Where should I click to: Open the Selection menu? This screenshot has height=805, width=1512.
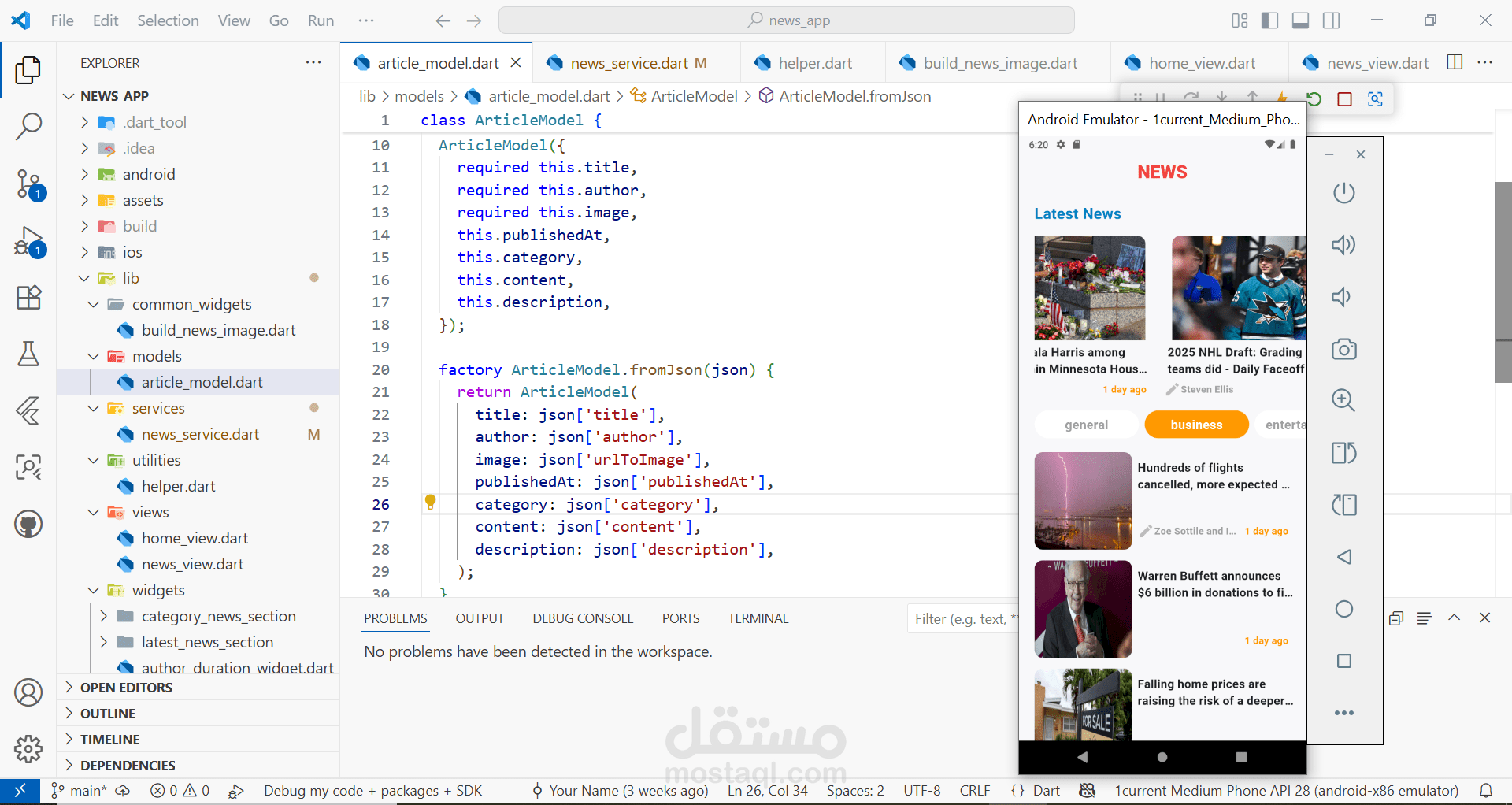pyautogui.click(x=168, y=20)
